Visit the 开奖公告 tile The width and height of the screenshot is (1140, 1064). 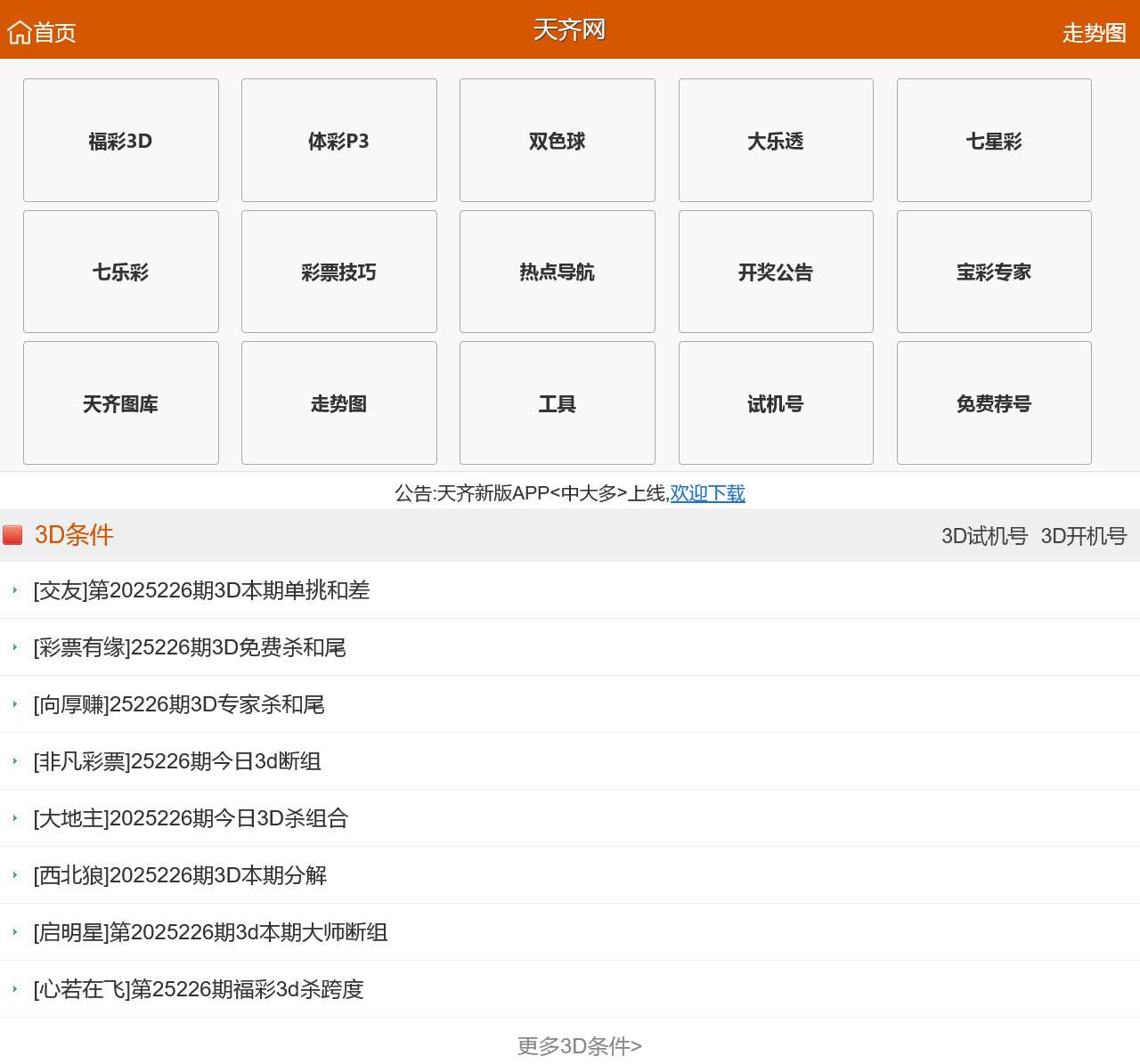click(x=776, y=272)
